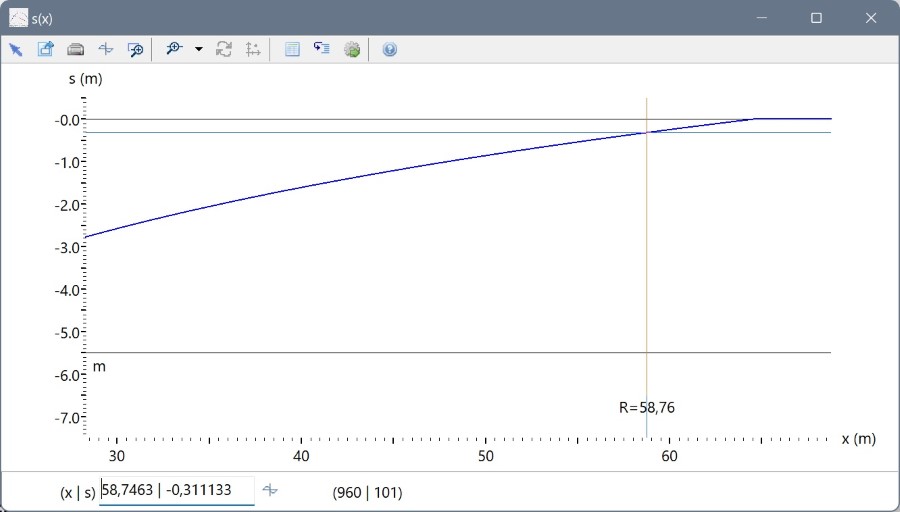Click the vertical orange marker line
Screen dimensions: 900x512
[x=646, y=250]
